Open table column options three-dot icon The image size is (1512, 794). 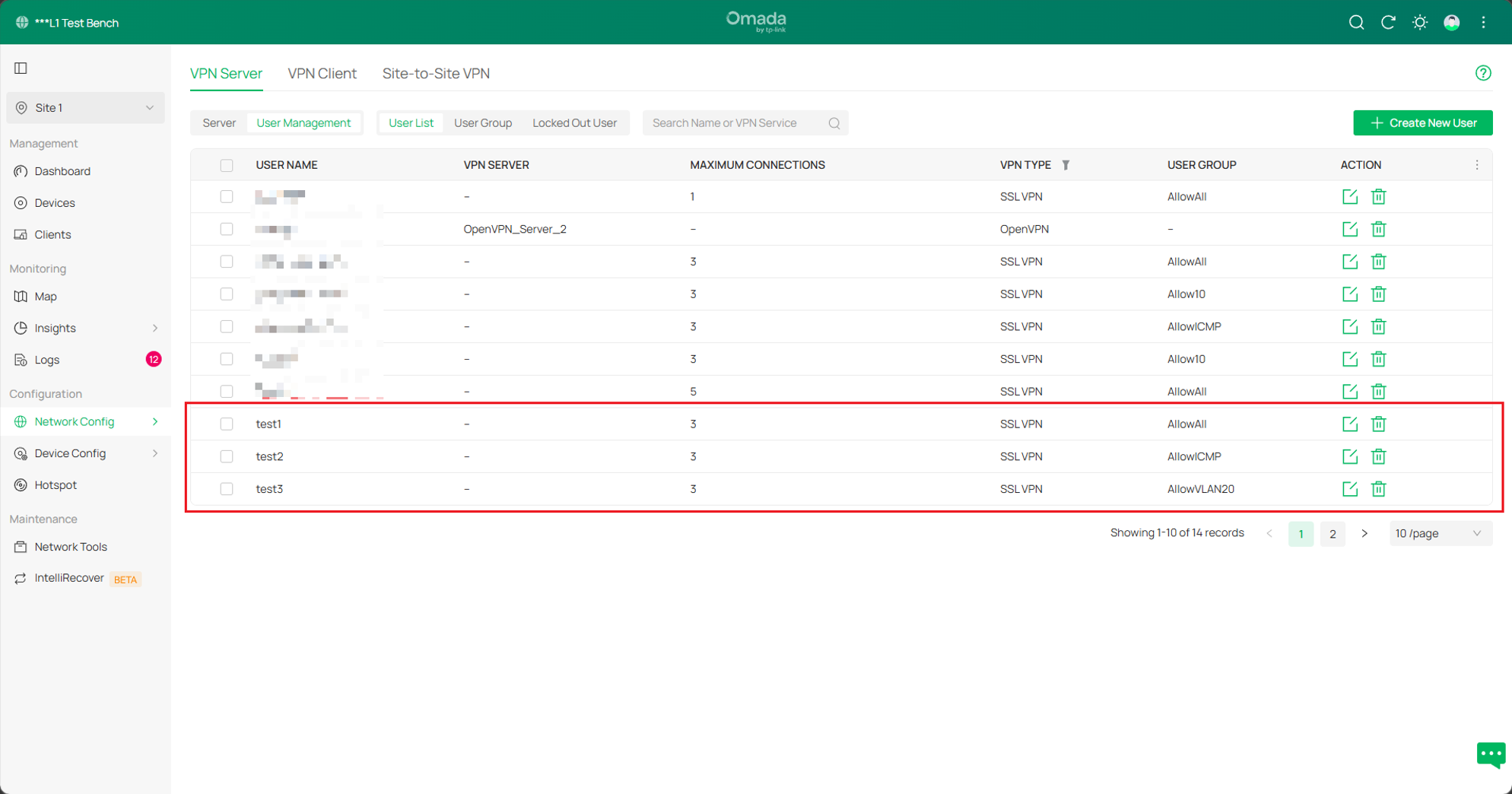click(x=1477, y=165)
